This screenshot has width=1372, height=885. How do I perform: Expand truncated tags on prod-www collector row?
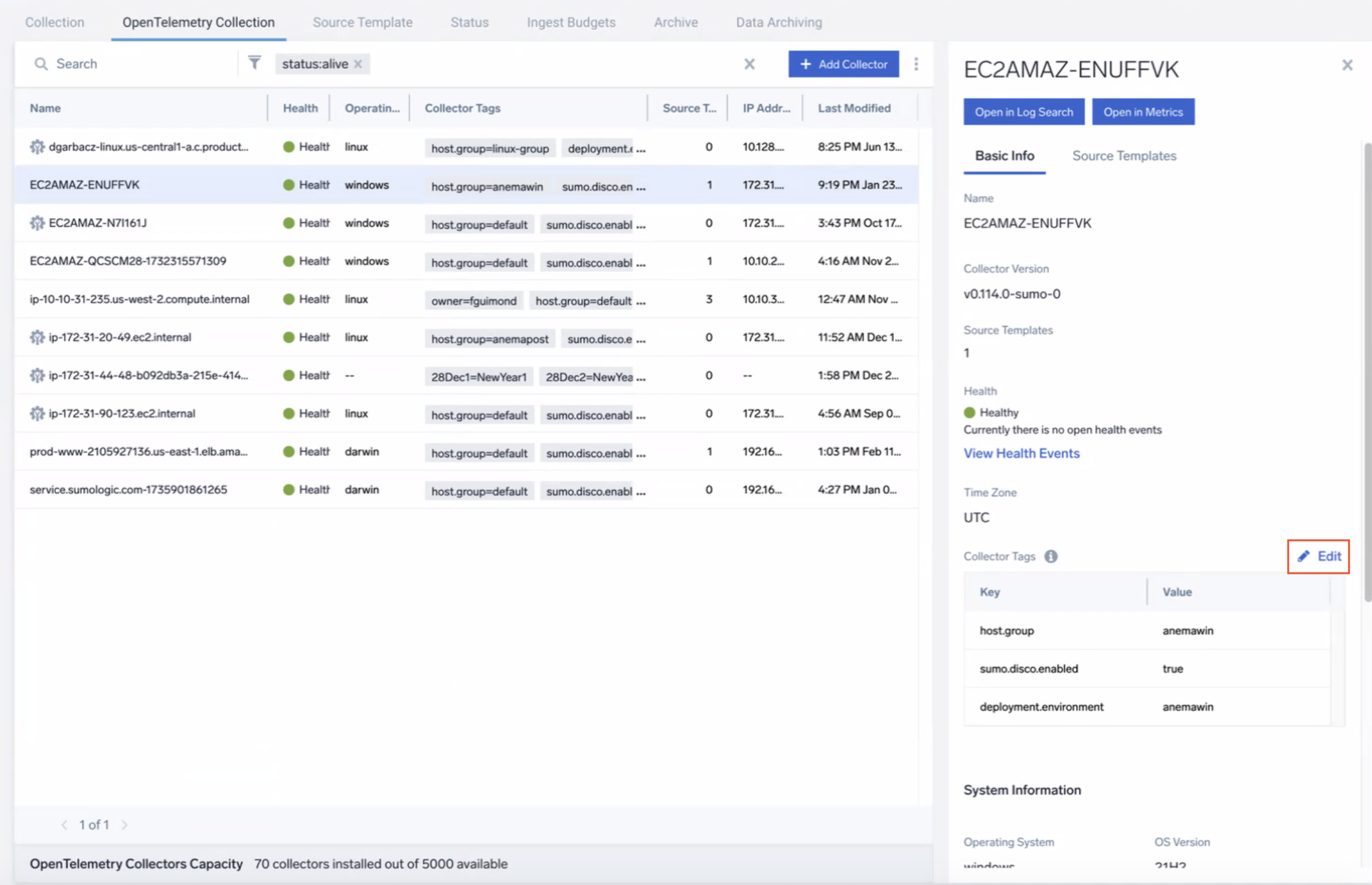pyautogui.click(x=641, y=453)
